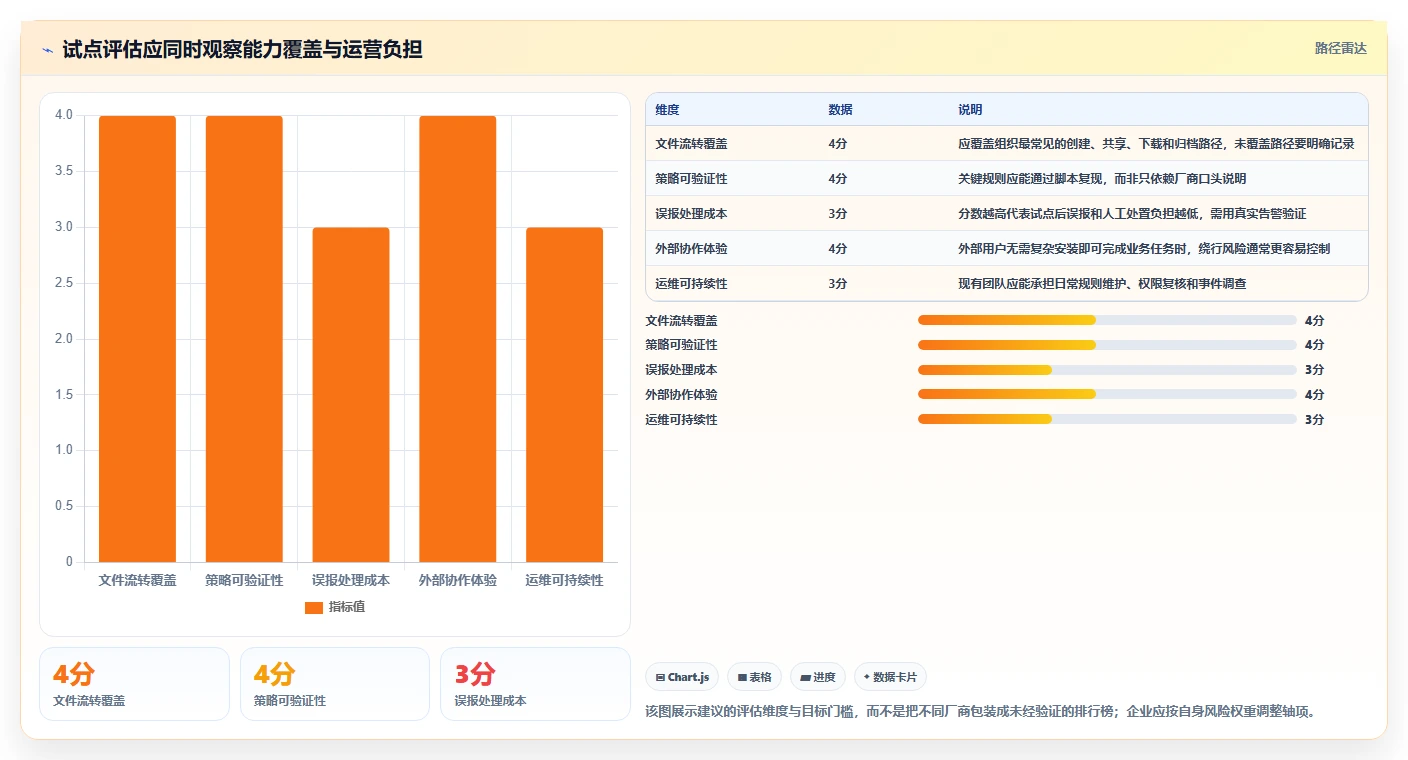The image size is (1408, 760).
Task: Click the 误报处理成本 progress bar
Action: pyautogui.click(x=1107, y=370)
